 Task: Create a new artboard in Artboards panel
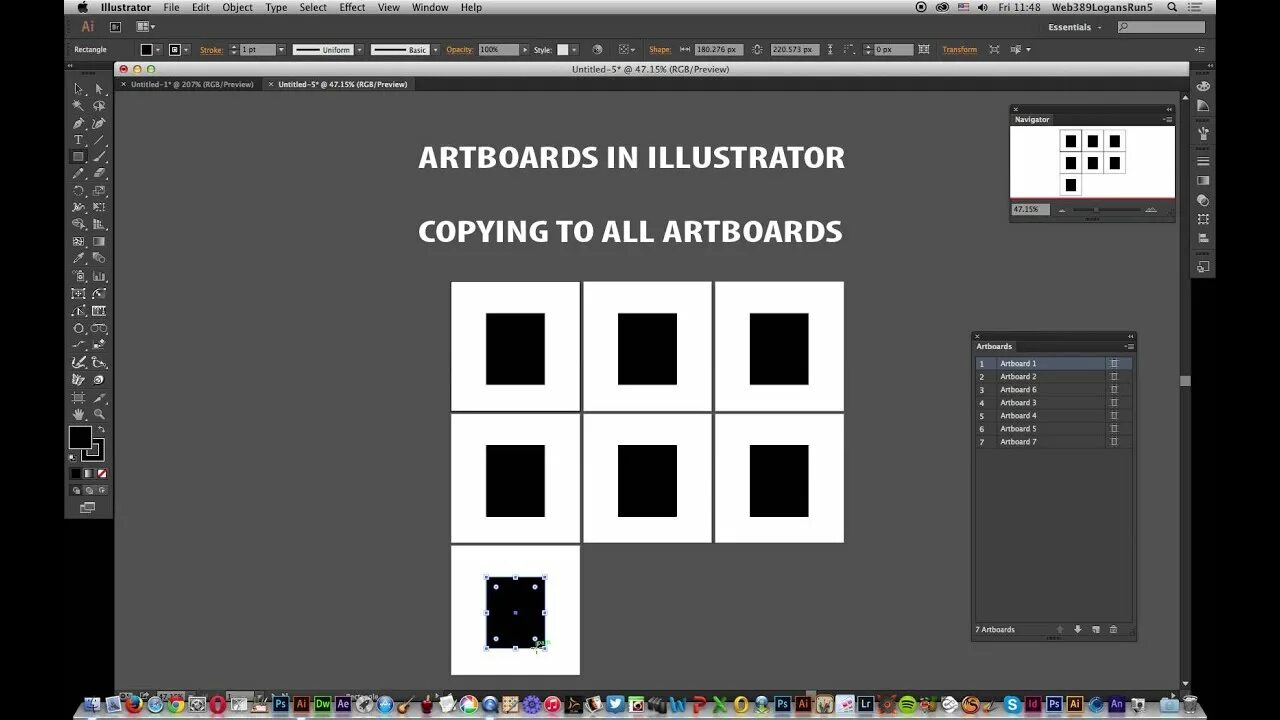click(x=1096, y=630)
